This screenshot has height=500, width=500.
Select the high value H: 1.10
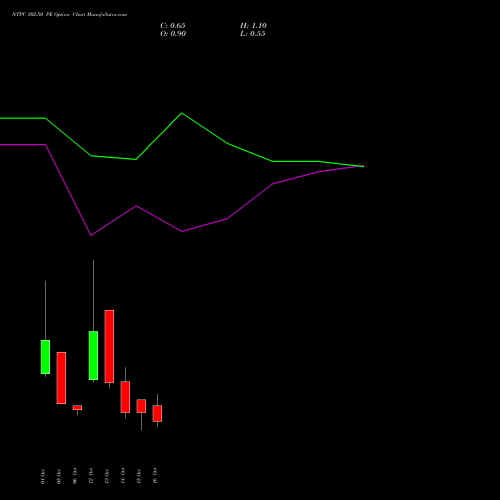pos(253,26)
